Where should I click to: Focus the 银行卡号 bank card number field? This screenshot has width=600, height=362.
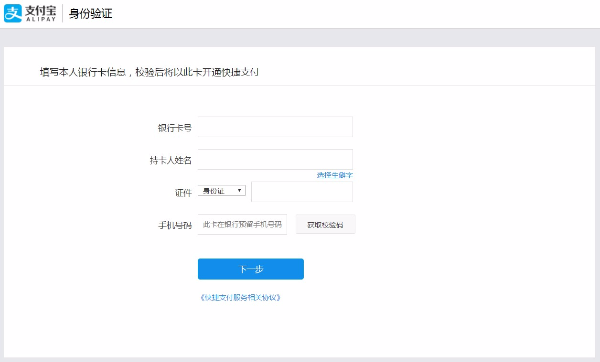pyautogui.click(x=275, y=127)
